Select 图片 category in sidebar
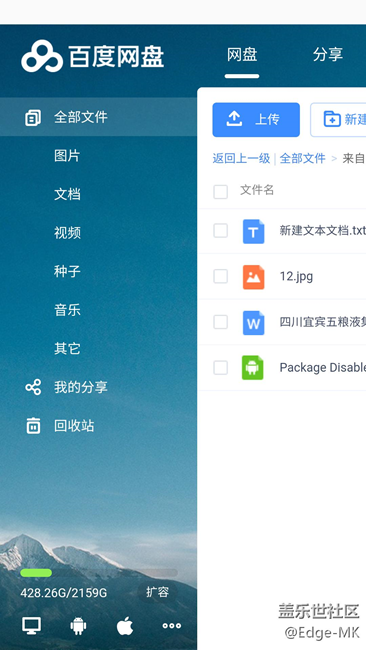The width and height of the screenshot is (366, 650). [x=67, y=156]
